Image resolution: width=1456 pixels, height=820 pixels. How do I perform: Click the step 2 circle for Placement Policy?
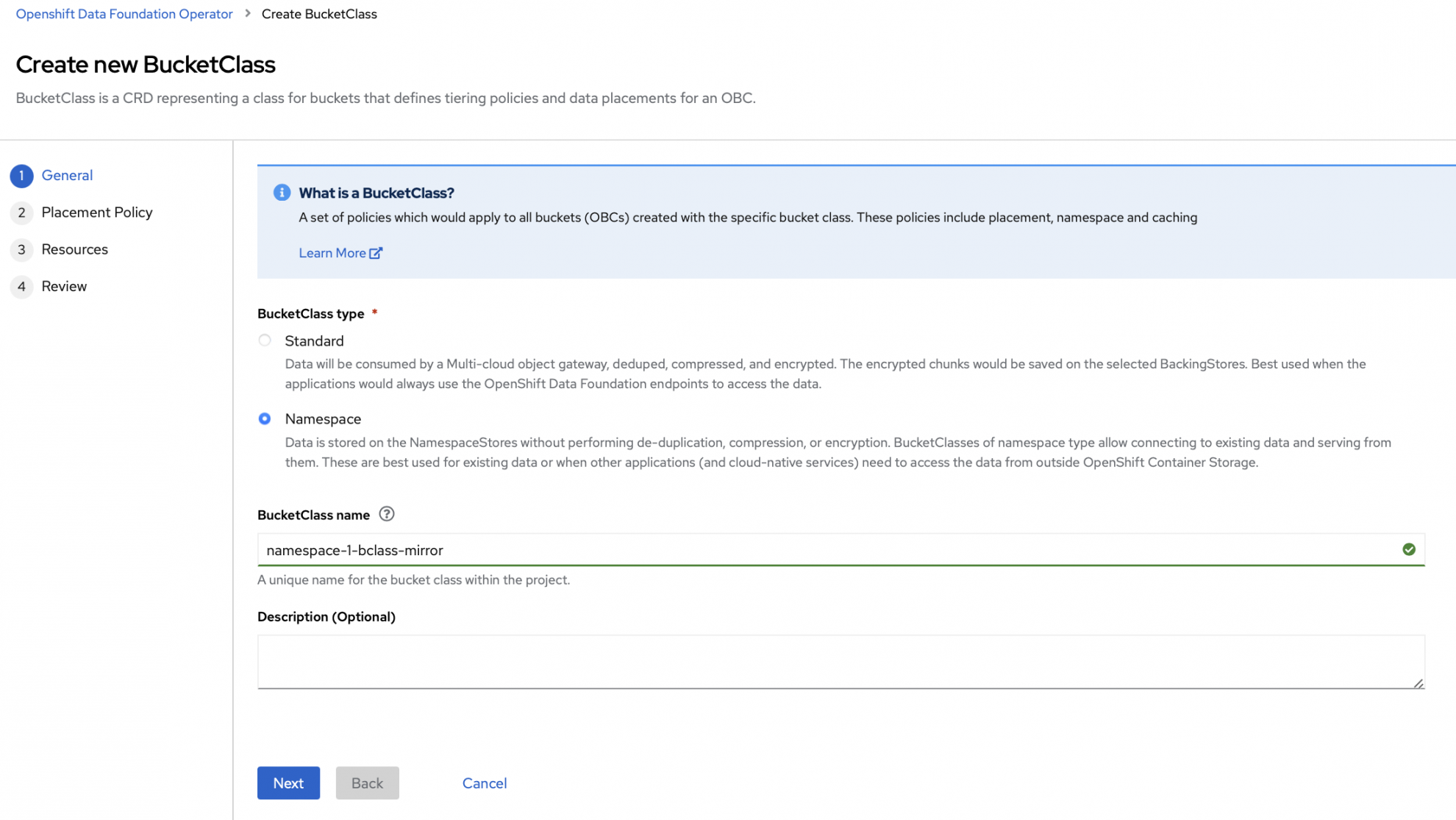22,213
